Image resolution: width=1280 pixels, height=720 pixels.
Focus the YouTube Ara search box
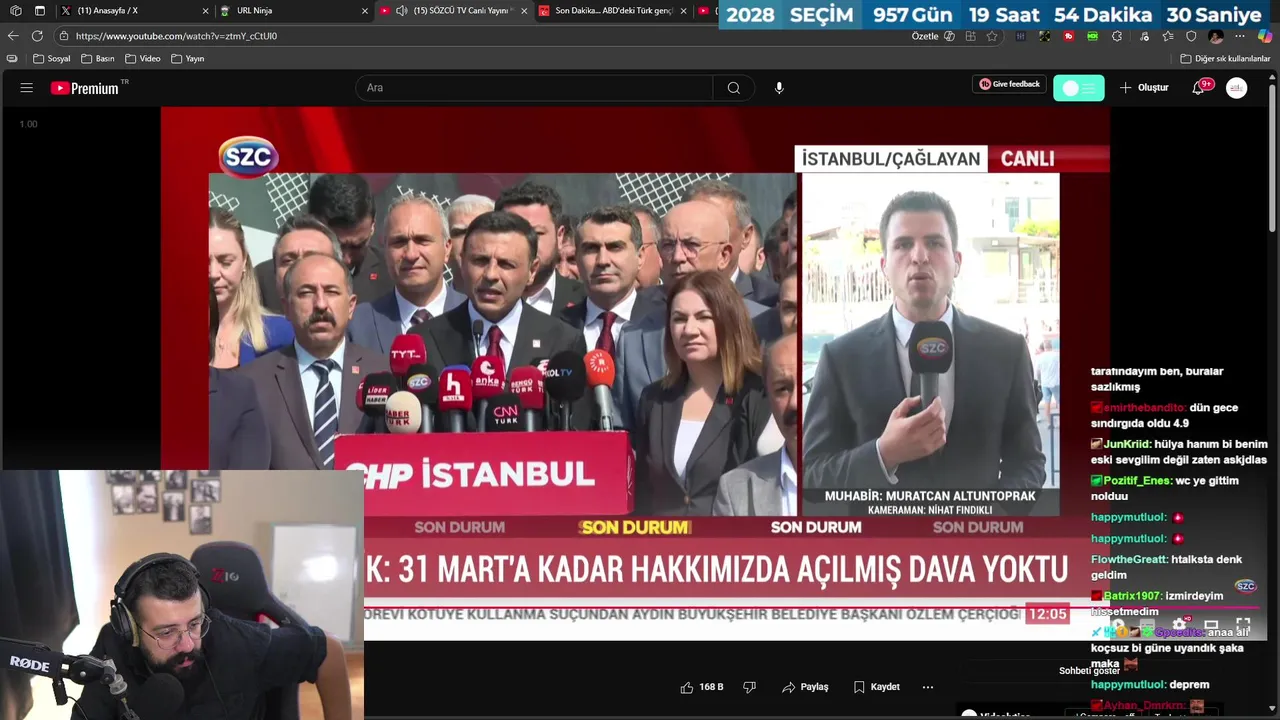(534, 88)
